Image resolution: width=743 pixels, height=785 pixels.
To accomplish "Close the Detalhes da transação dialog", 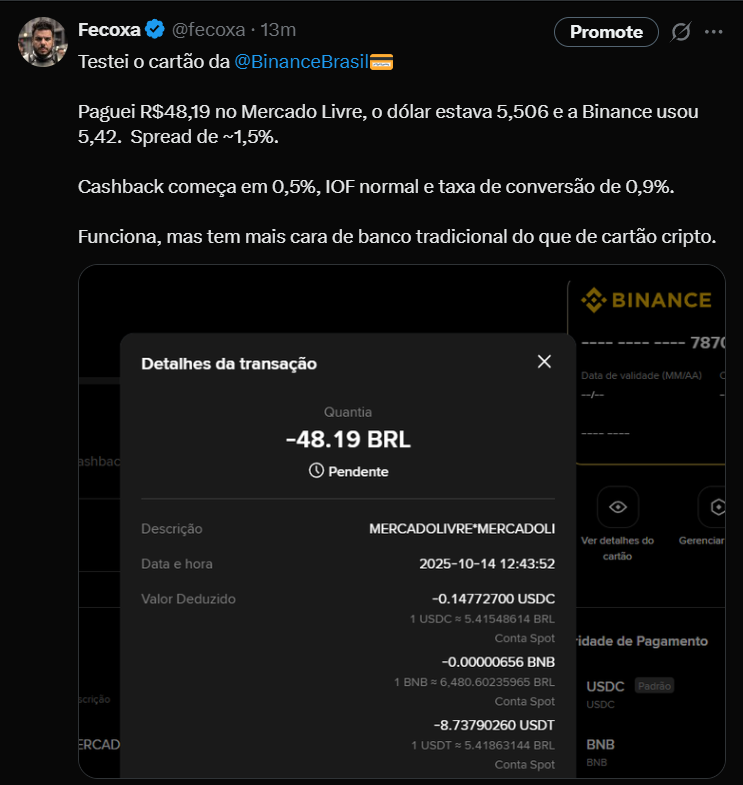I will (x=544, y=362).
